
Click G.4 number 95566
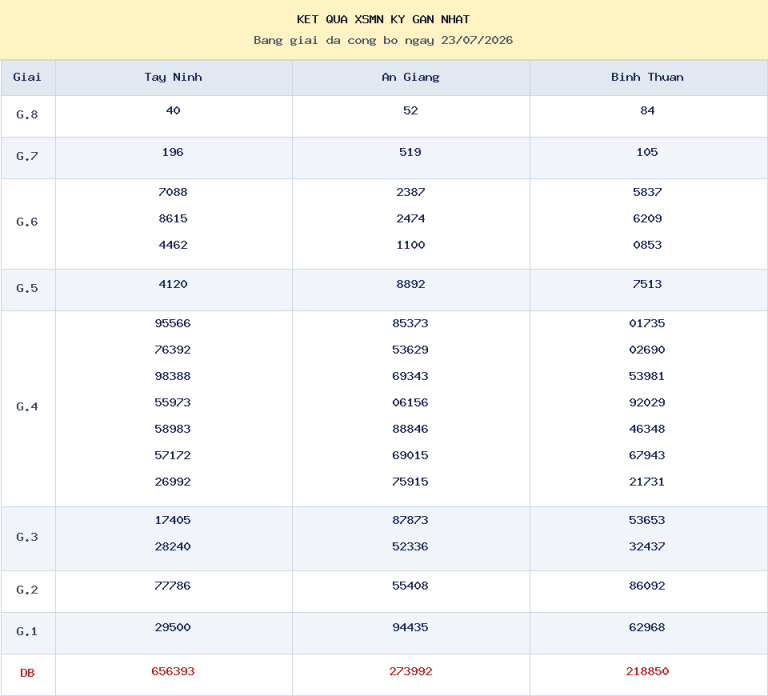172,323
